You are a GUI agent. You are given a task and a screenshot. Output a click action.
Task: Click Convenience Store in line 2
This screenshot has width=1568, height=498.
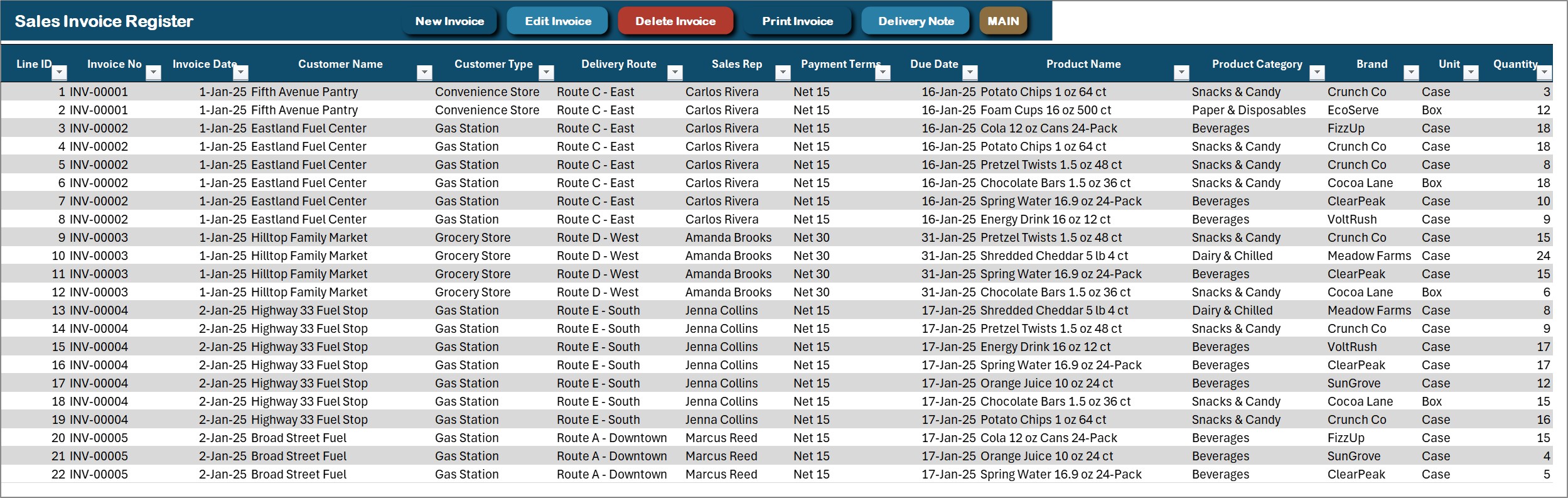point(487,110)
